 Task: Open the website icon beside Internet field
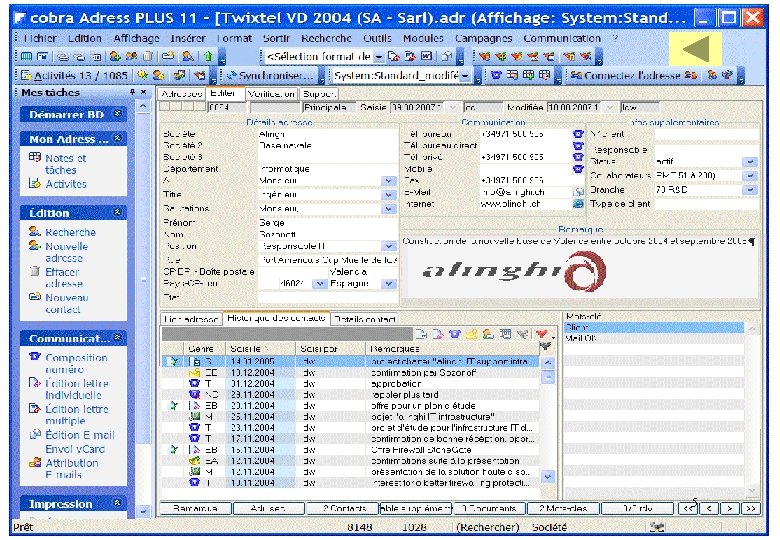pyautogui.click(x=578, y=203)
